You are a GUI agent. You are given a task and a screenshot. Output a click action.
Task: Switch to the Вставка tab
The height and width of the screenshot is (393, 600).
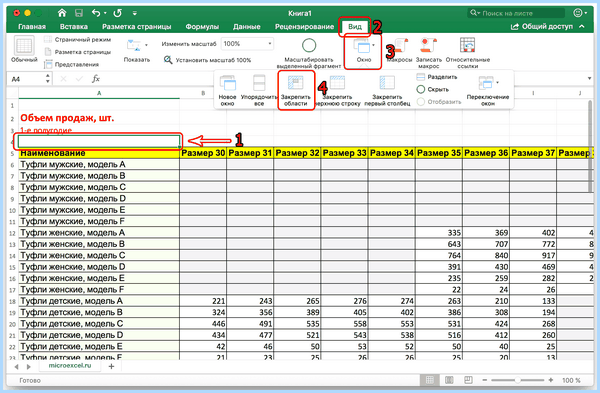(73, 26)
